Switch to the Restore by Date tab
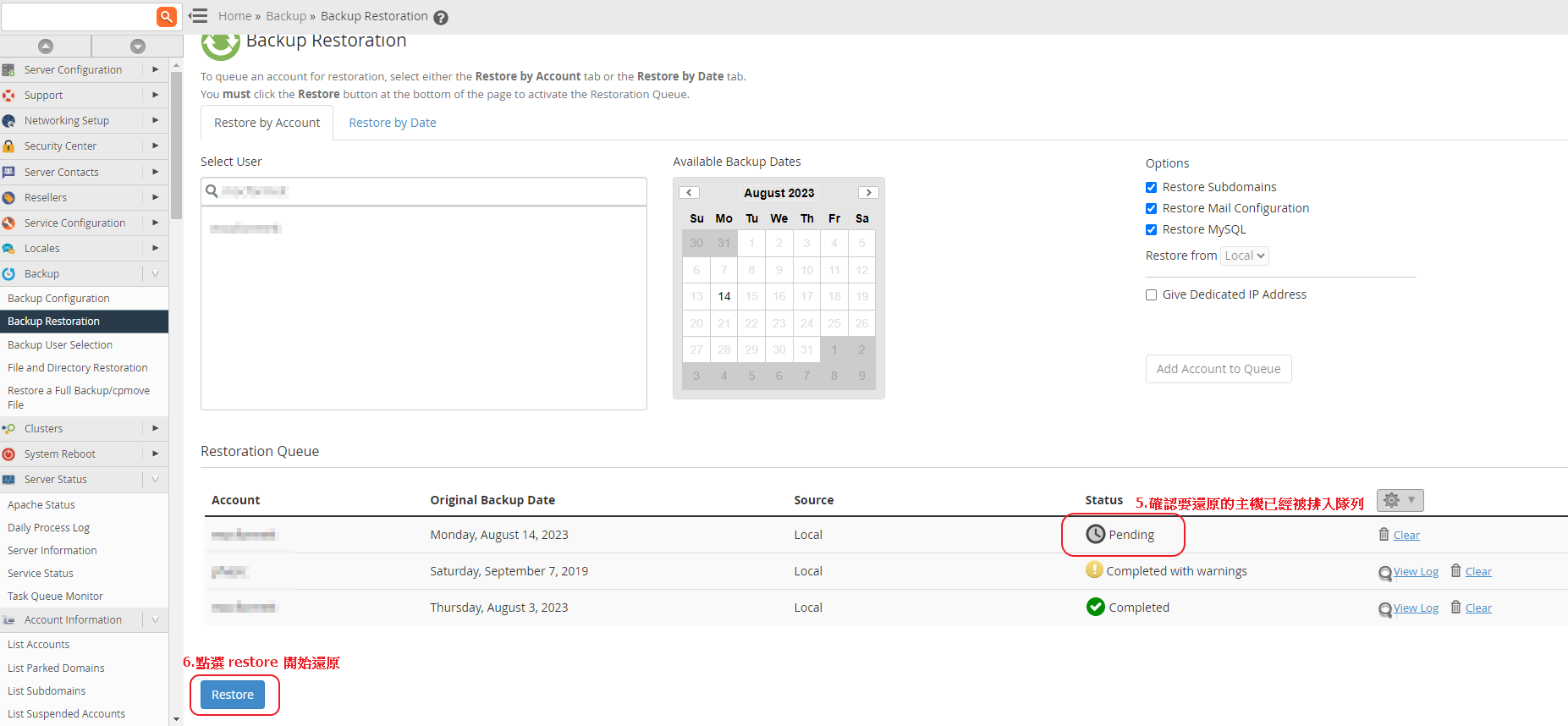Viewport: 1568px width, 726px height. pos(393,123)
